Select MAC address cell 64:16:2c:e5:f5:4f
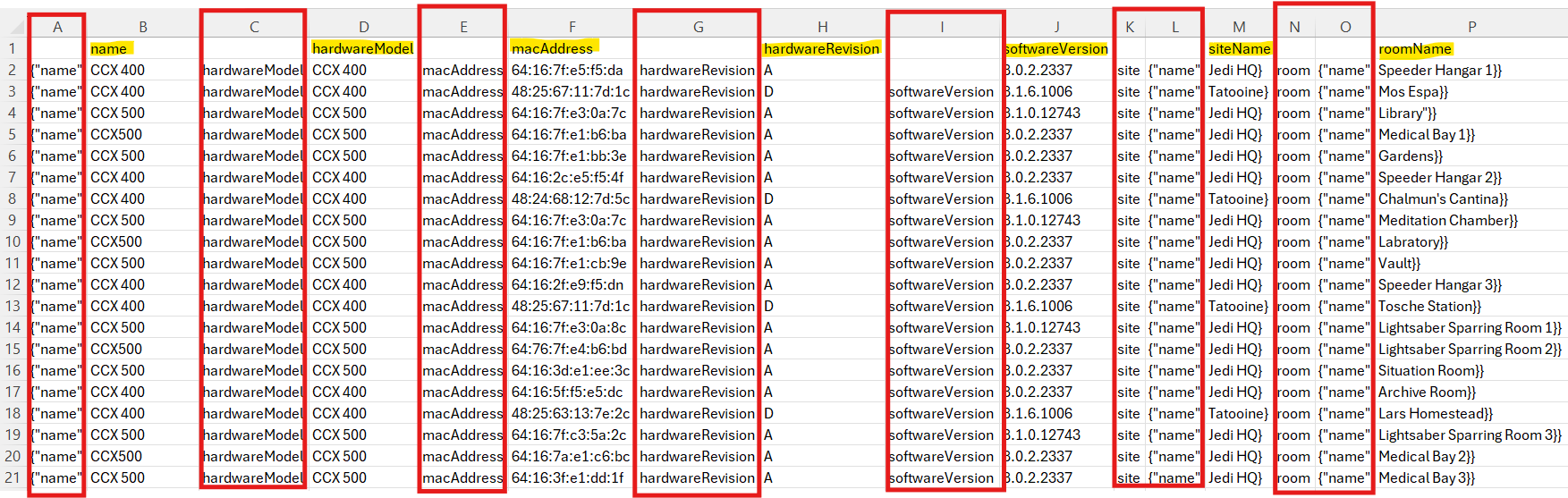 click(x=568, y=177)
